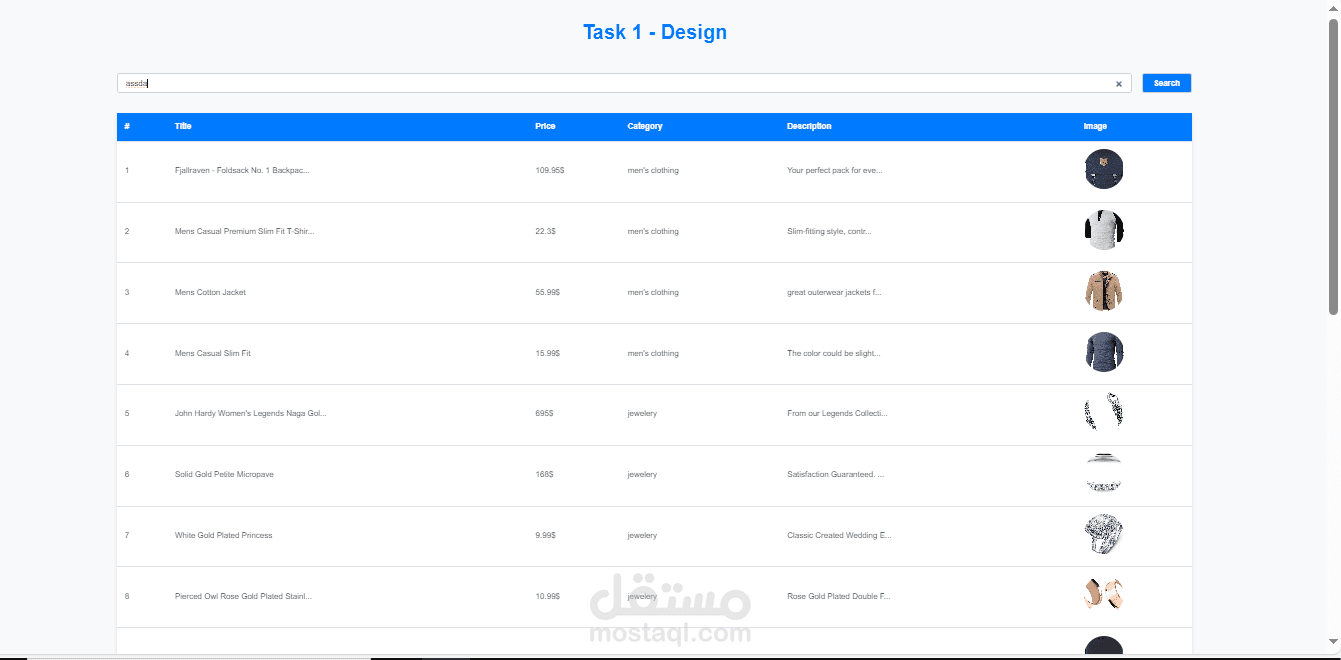Select the 'Mens Casual Premium Slim Fit T-Shir...' title
The height and width of the screenshot is (660, 1341).
pos(244,231)
